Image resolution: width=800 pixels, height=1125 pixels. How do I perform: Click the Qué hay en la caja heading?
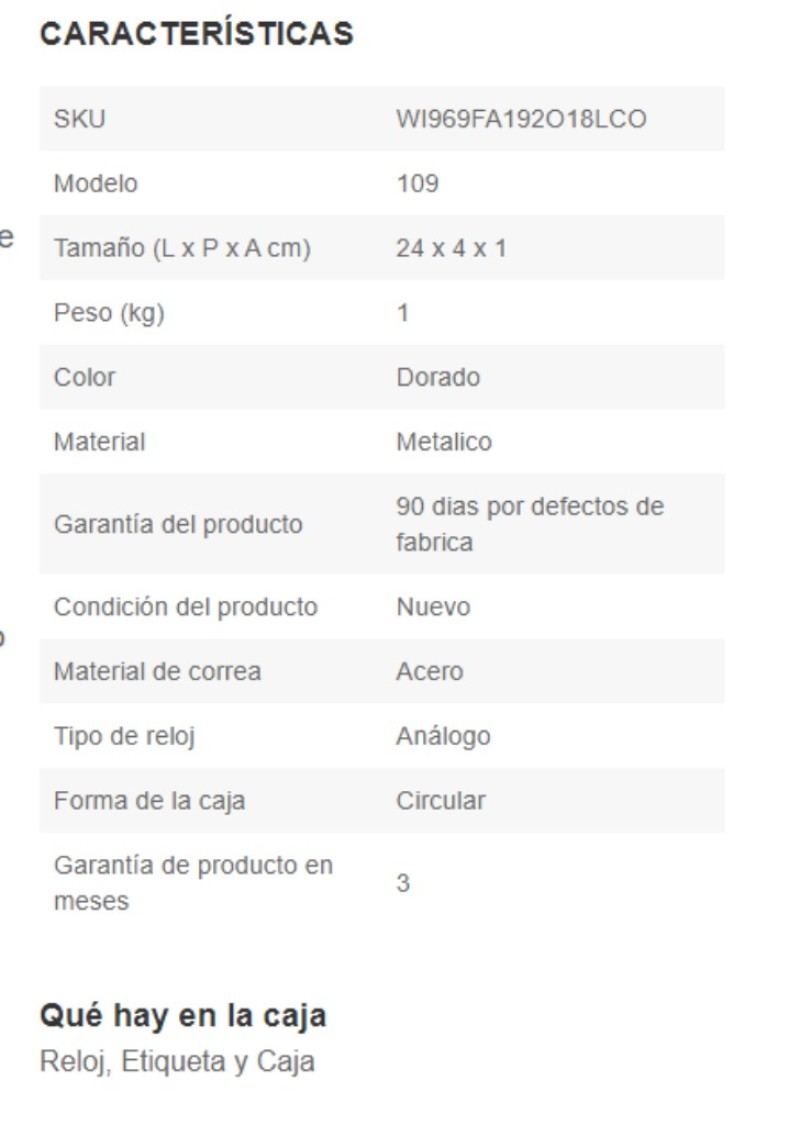click(x=183, y=1015)
